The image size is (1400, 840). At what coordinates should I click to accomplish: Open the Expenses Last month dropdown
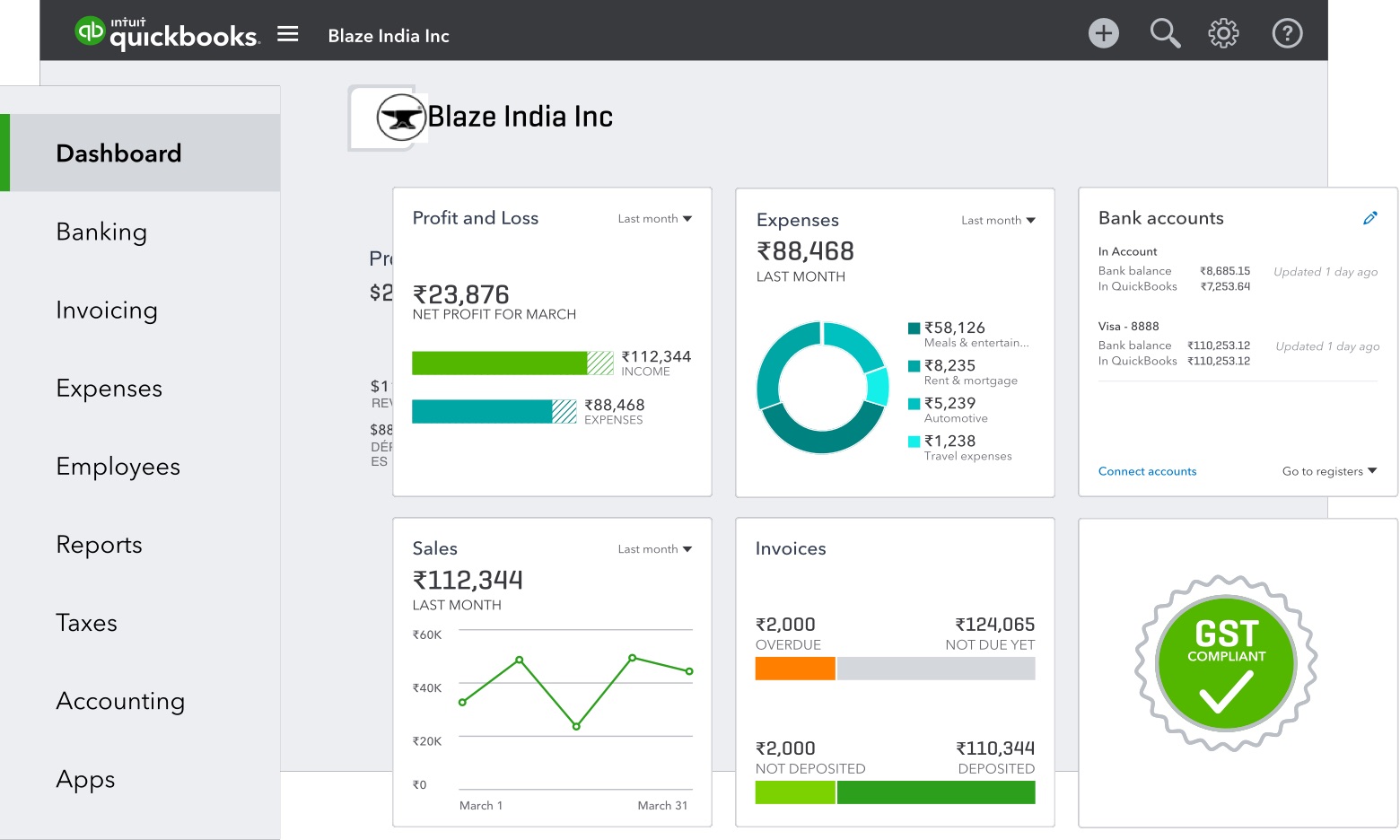click(998, 221)
